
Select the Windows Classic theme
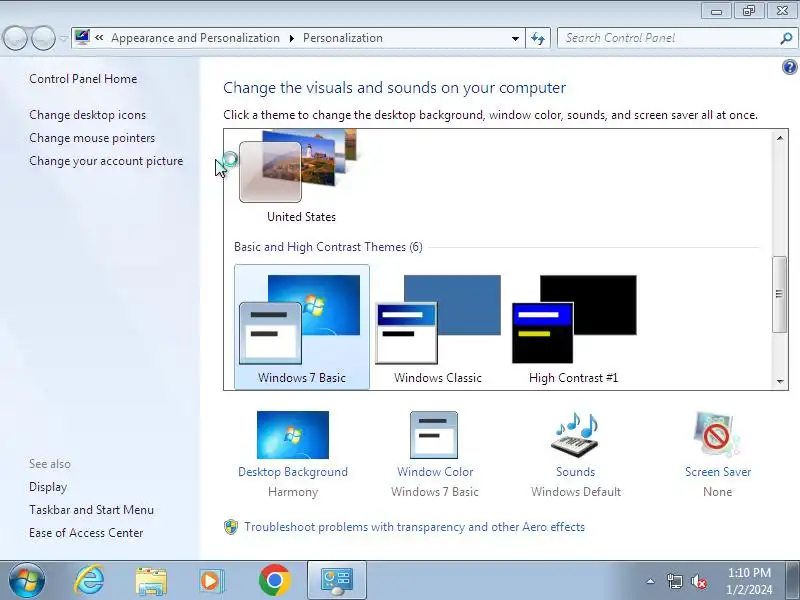pyautogui.click(x=438, y=327)
